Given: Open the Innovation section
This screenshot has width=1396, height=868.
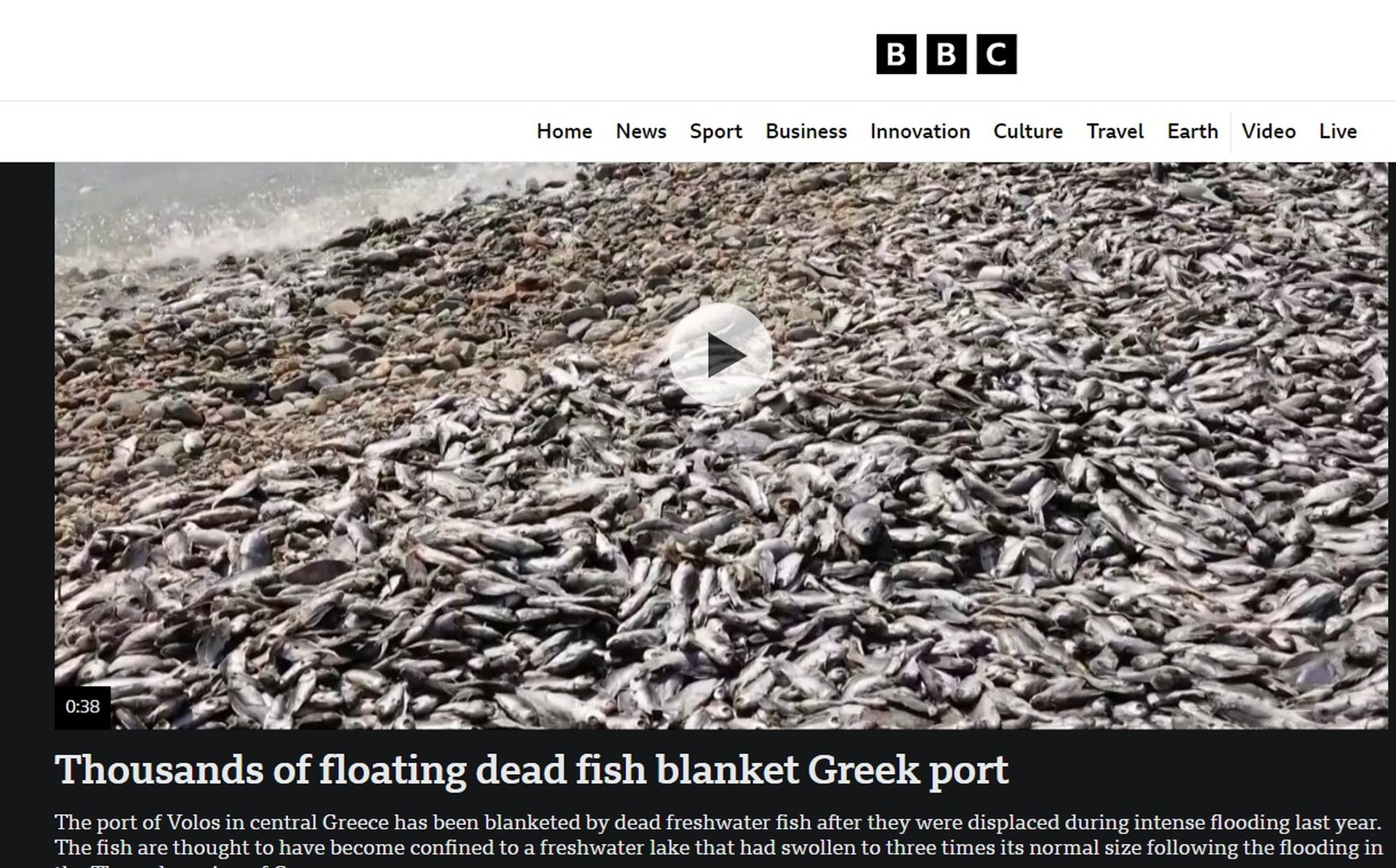Looking at the screenshot, I should point(920,132).
